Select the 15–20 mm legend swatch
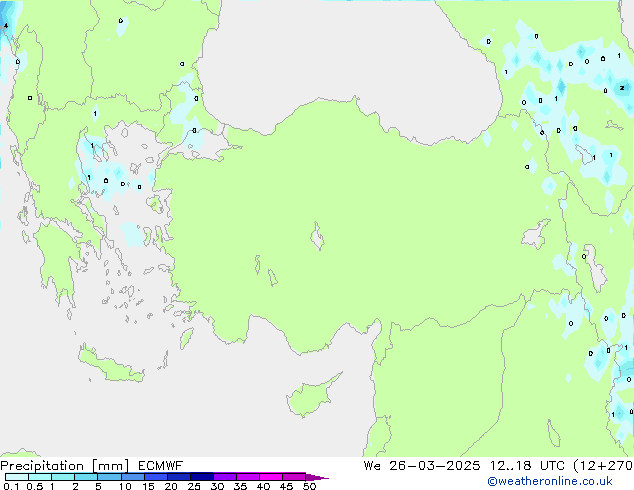The width and height of the screenshot is (634, 490). pyautogui.click(x=155, y=477)
